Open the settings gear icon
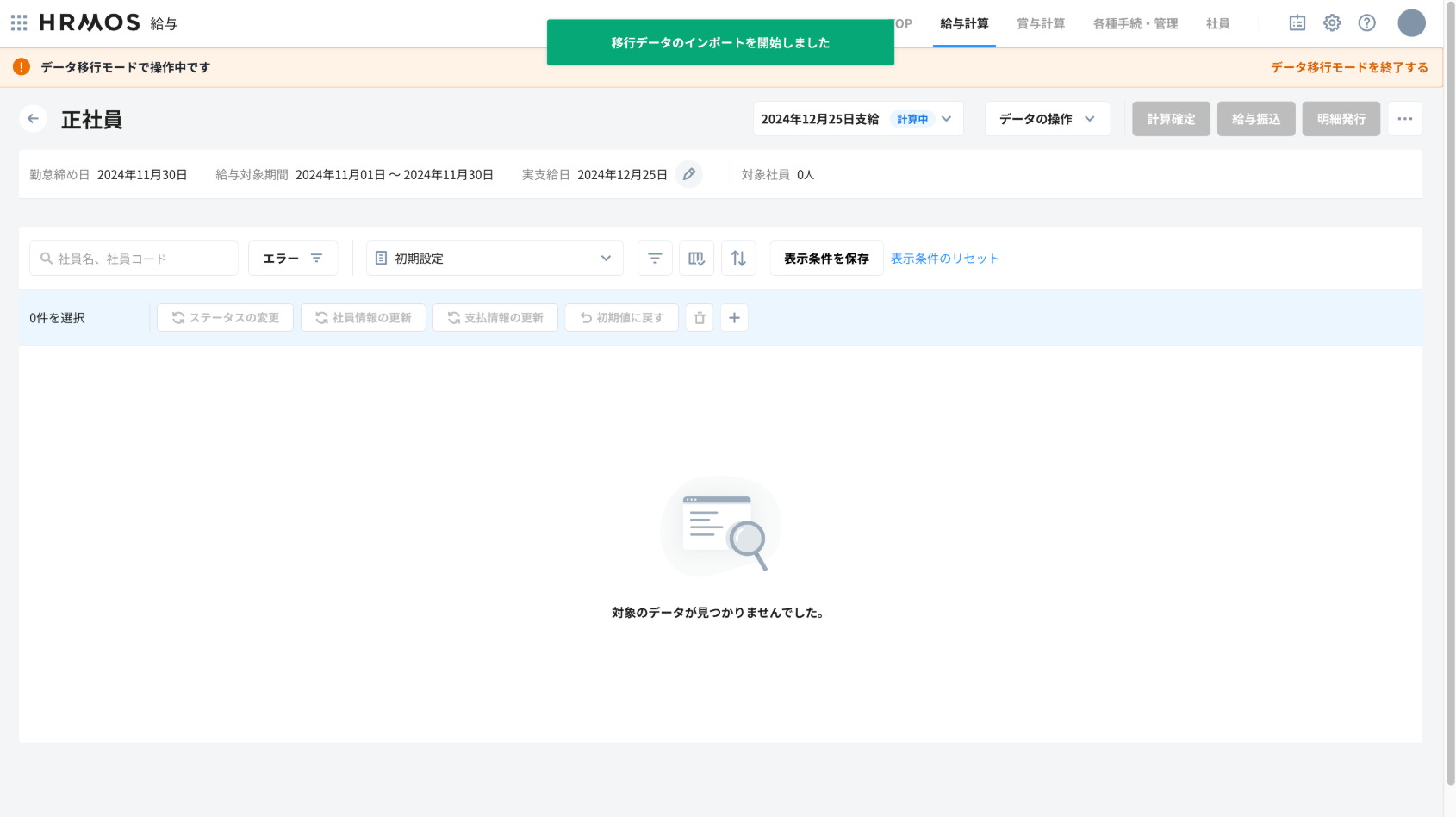The height and width of the screenshot is (817, 1456). (1332, 23)
